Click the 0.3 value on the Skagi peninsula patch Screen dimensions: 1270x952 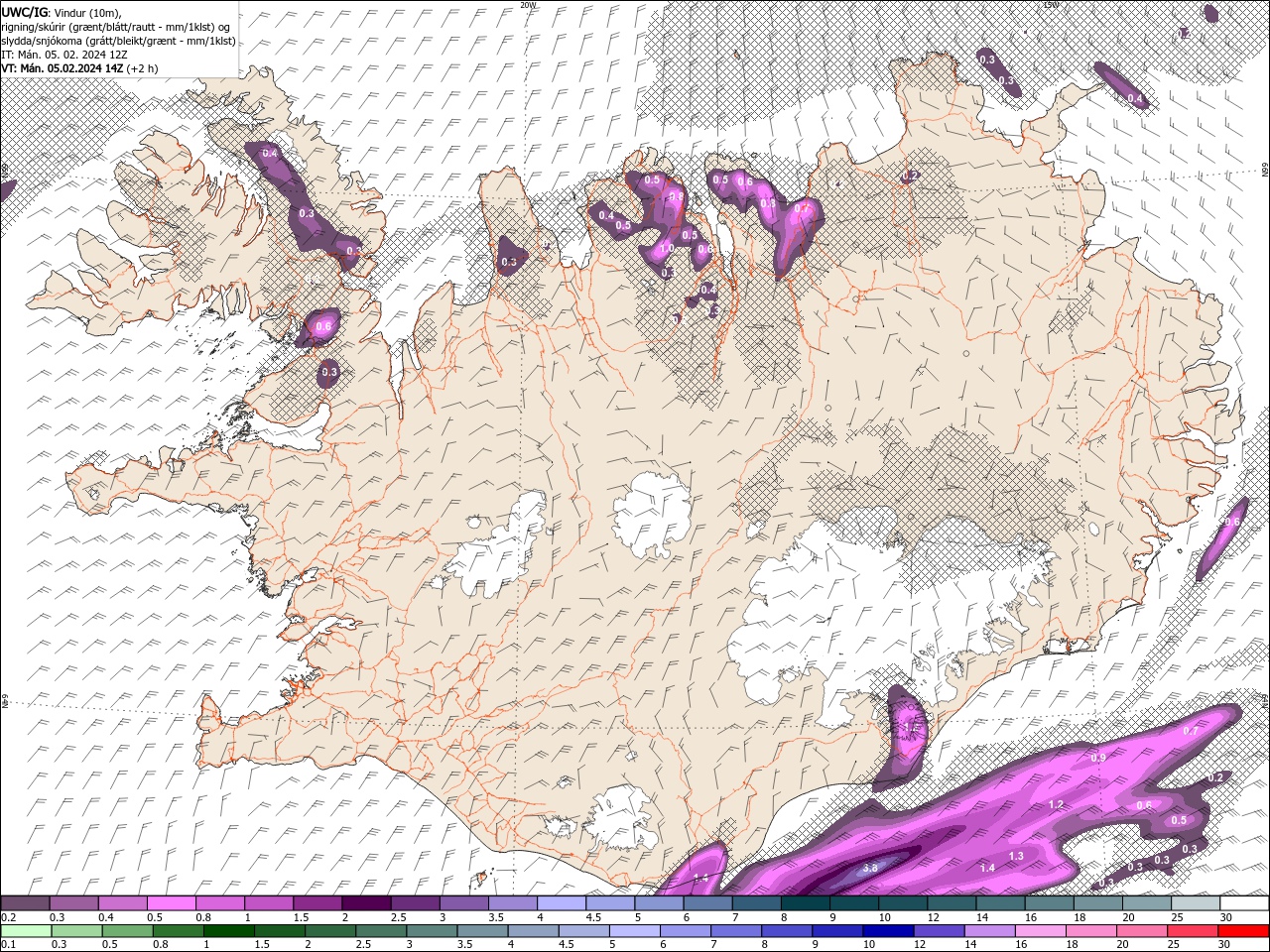click(x=509, y=262)
